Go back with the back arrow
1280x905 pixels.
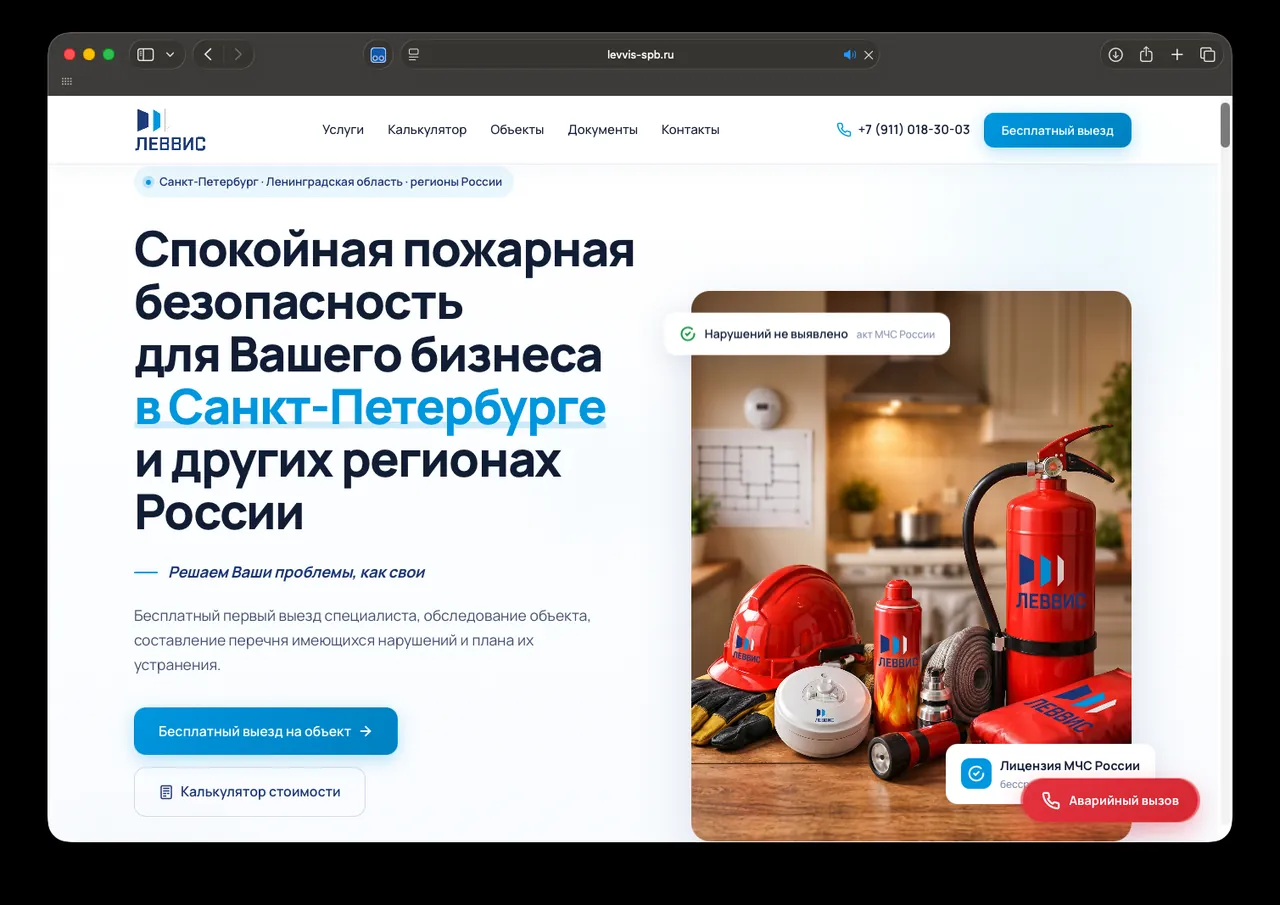tap(208, 55)
